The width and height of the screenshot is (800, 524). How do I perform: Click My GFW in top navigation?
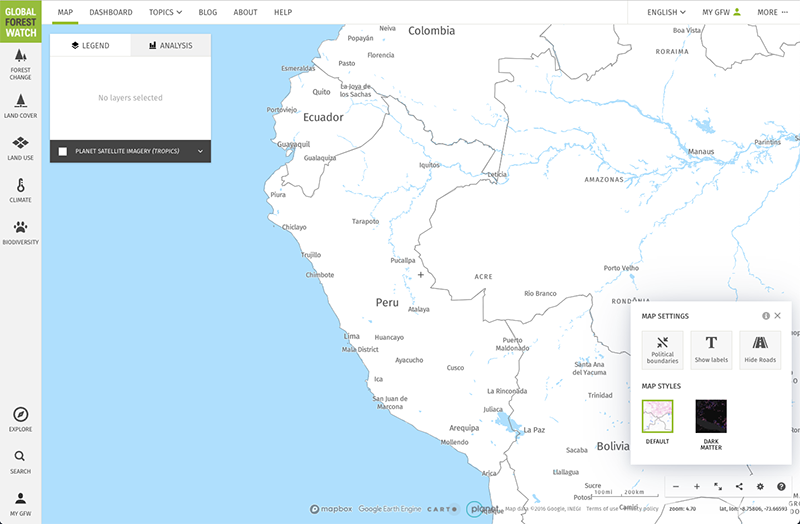pos(721,12)
